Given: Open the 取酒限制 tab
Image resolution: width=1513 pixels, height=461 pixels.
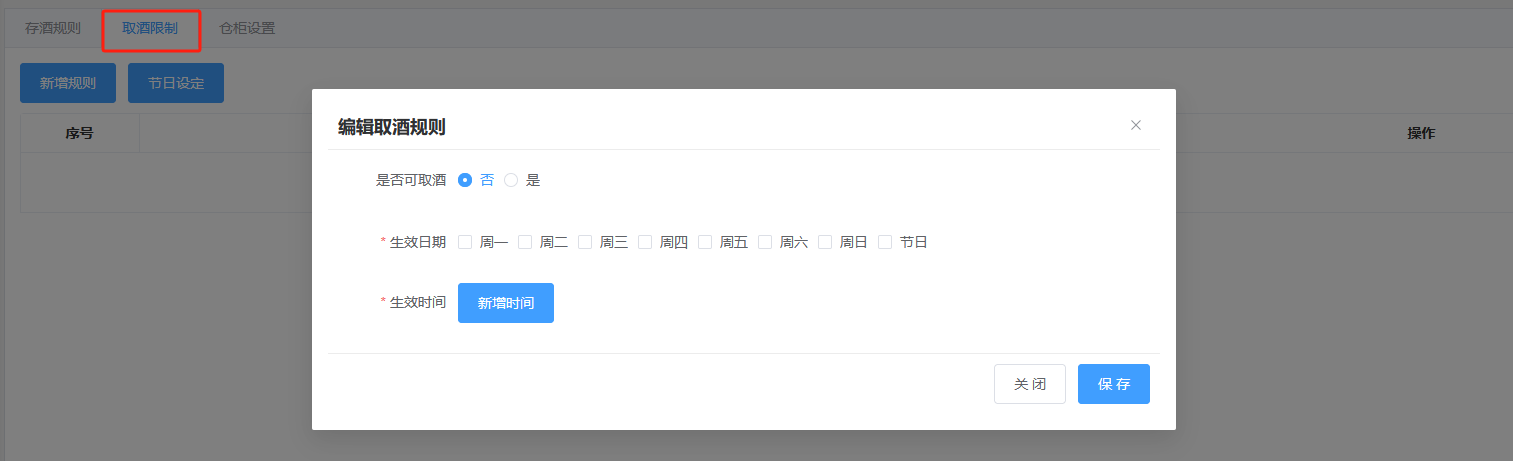Looking at the screenshot, I should [x=150, y=28].
